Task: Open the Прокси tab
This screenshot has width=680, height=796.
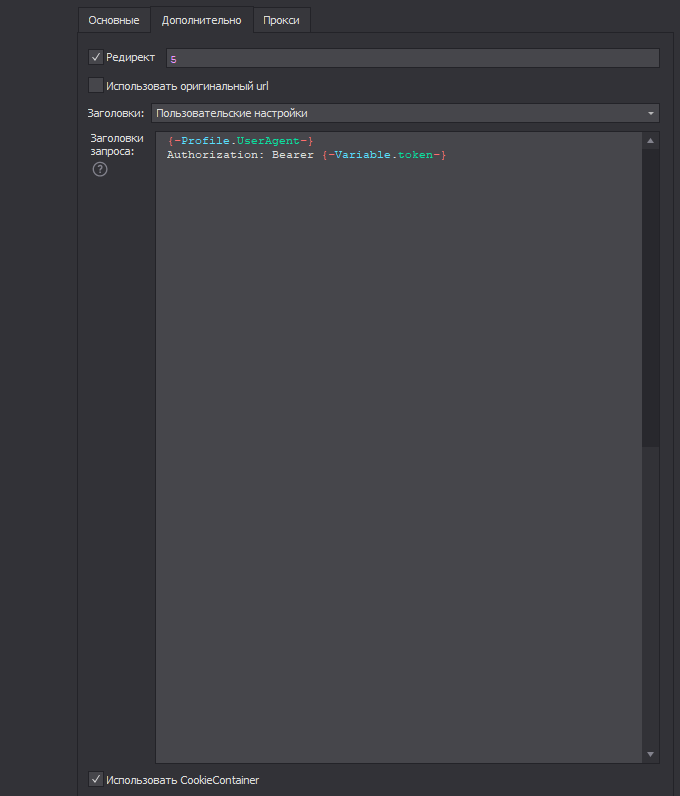Action: coord(281,20)
